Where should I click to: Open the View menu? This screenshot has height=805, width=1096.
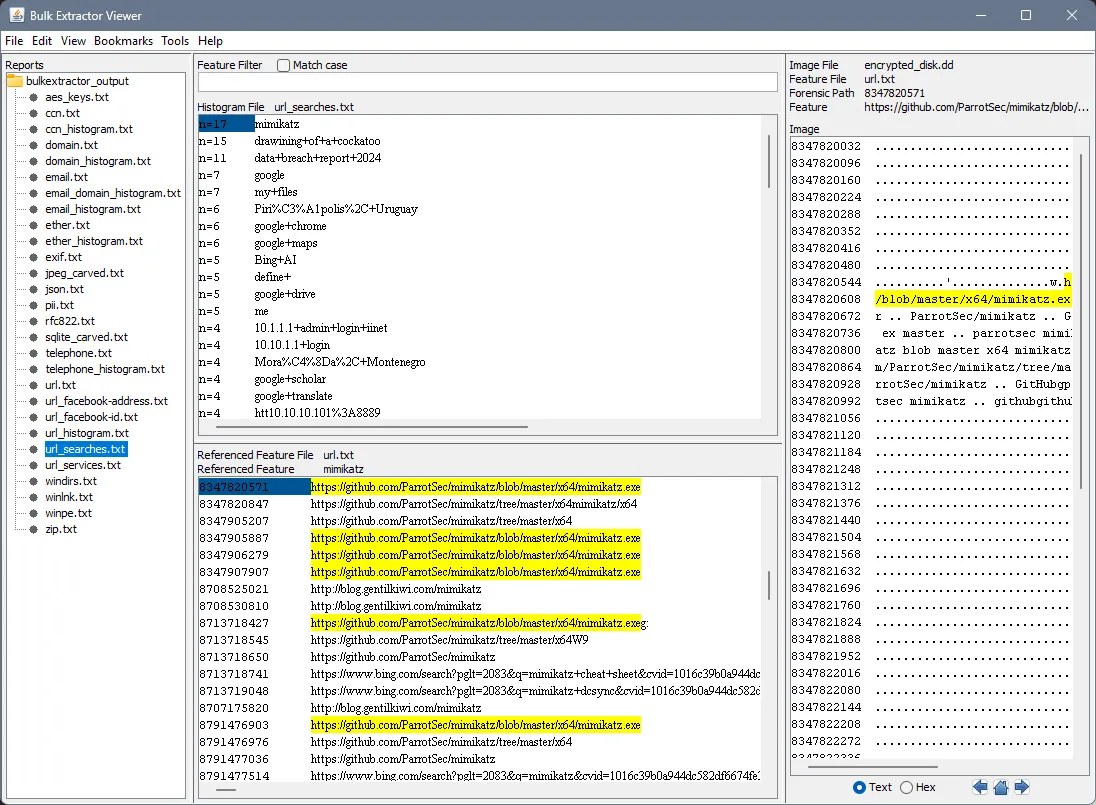tap(73, 41)
